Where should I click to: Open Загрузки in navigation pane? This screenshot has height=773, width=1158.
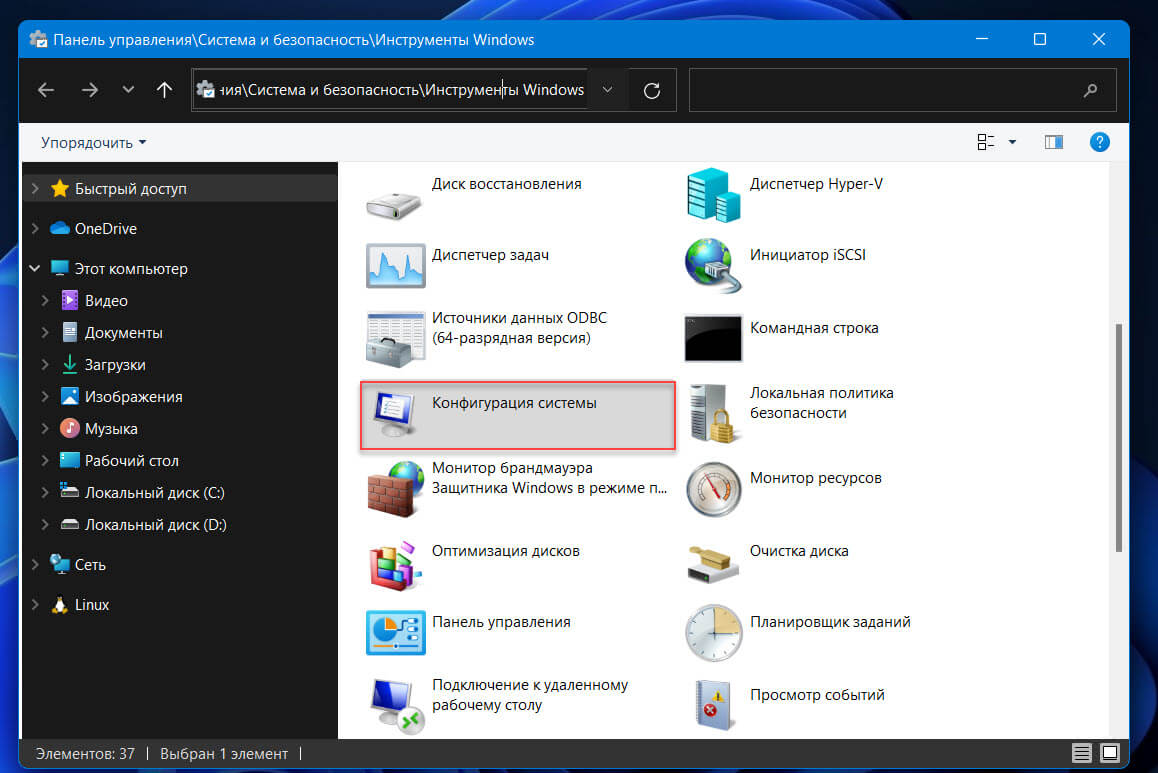pos(115,365)
